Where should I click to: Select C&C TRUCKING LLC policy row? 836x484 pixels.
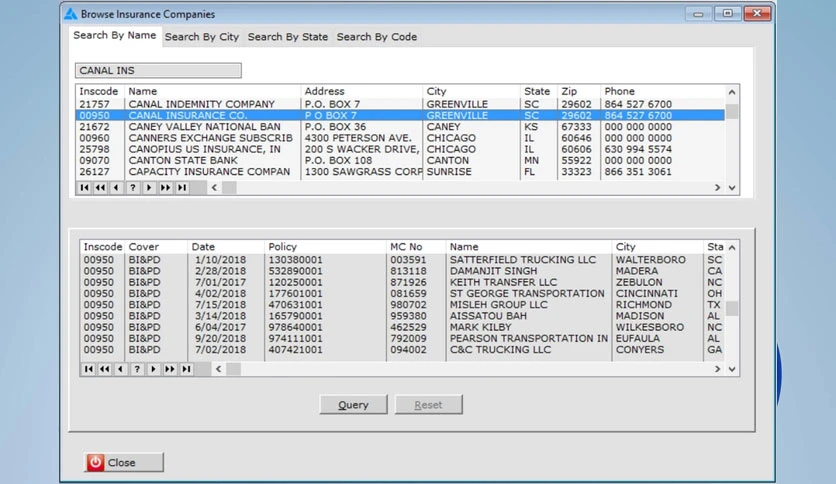coord(403,350)
